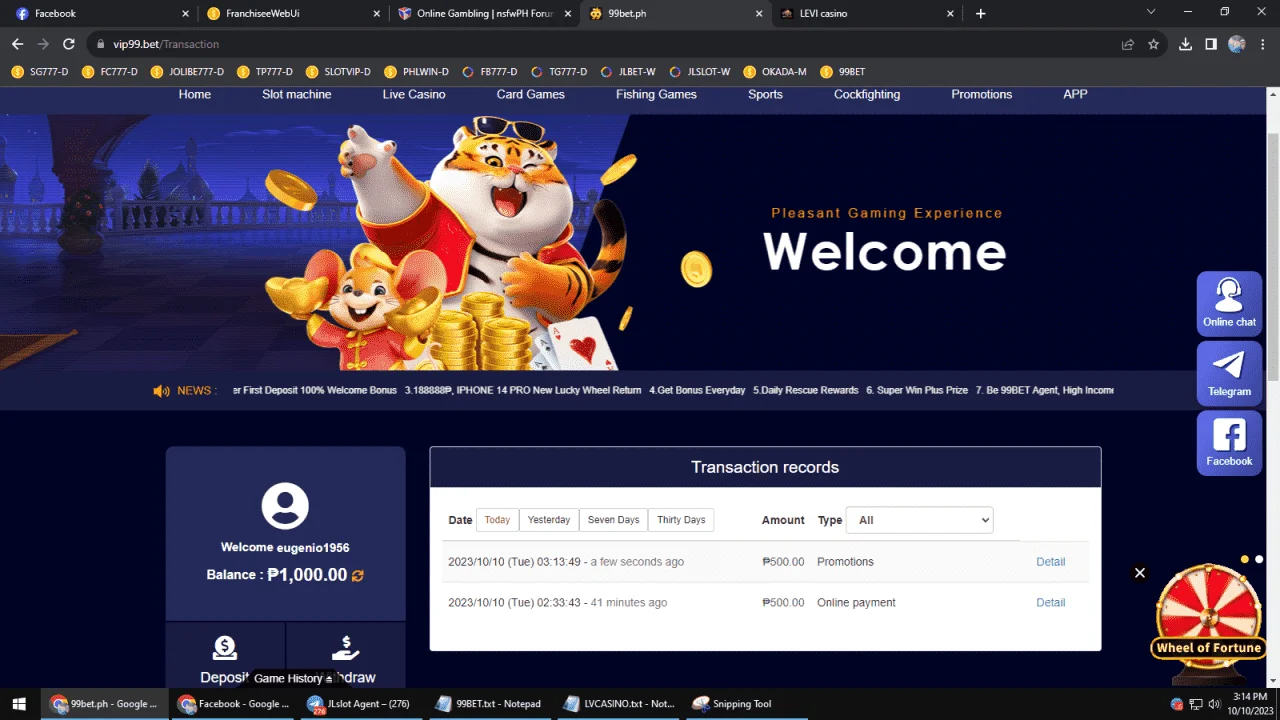Screen dimensions: 1280x720
Task: Open the Windows Start menu
Action: (x=17, y=703)
